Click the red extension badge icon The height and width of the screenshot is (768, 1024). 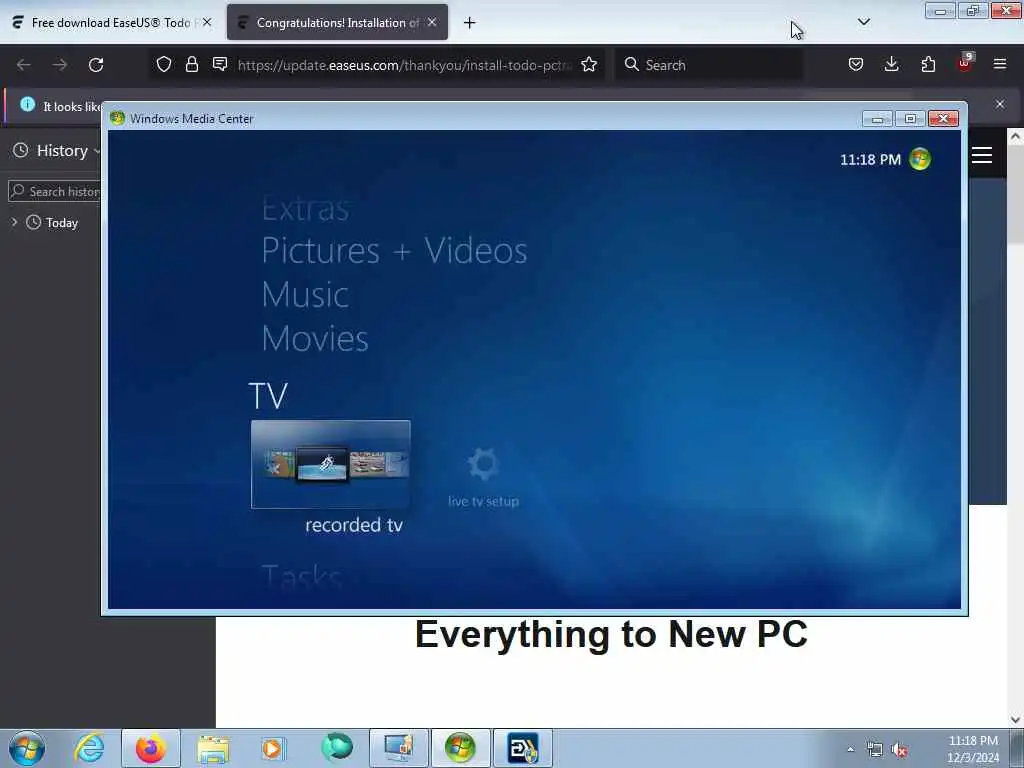click(x=964, y=63)
